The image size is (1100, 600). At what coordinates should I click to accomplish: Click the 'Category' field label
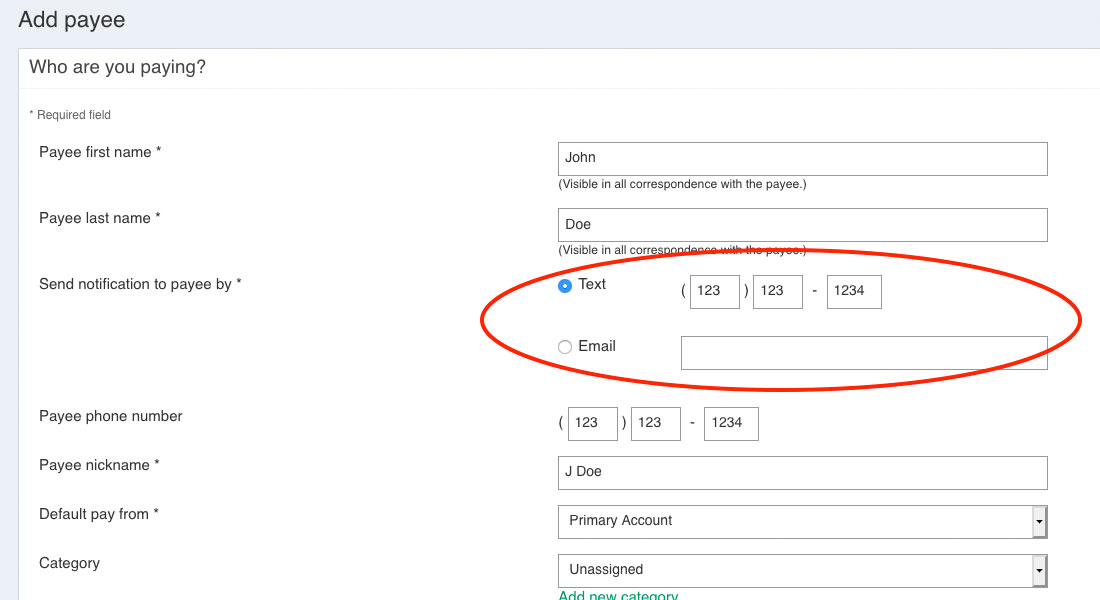[69, 563]
